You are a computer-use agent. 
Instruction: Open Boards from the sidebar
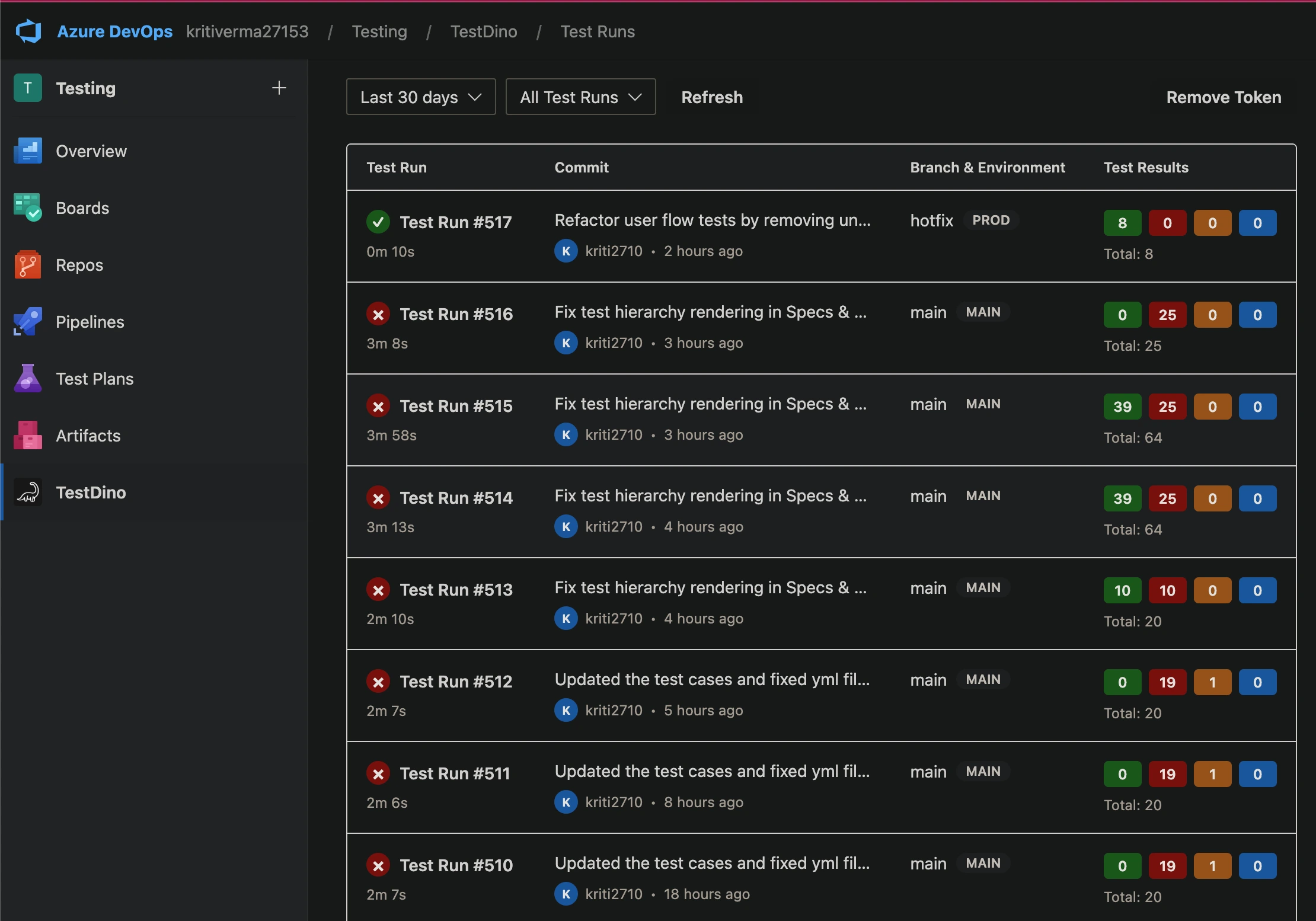(27, 207)
